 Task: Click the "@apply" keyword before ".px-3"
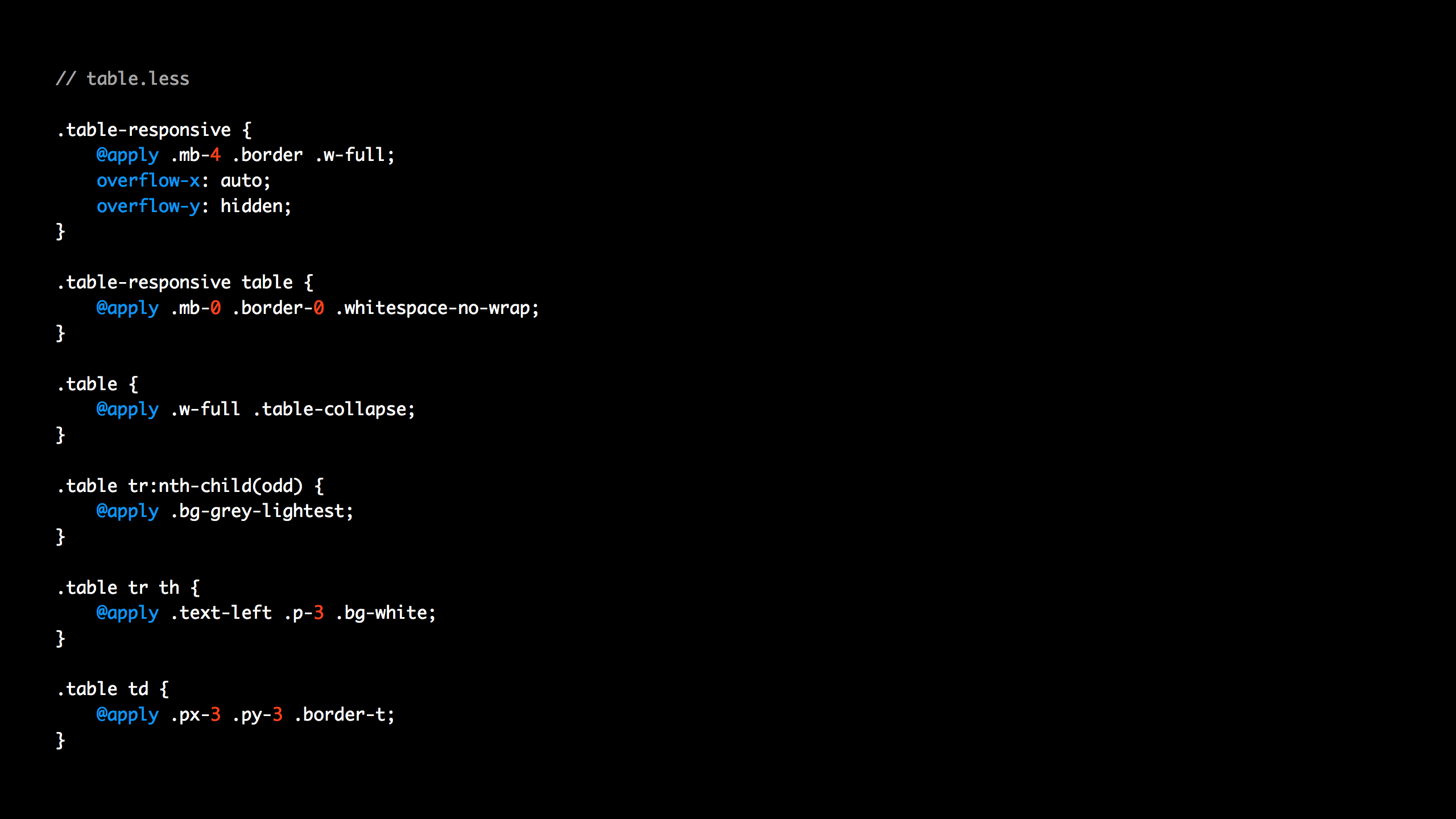127,714
